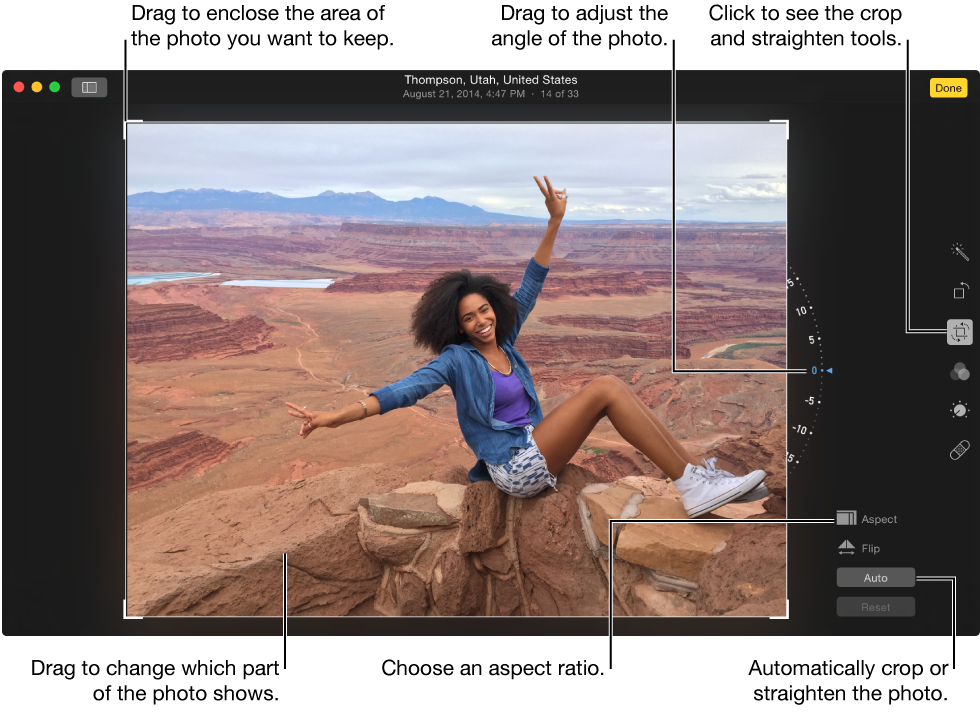Open the Adjust panel
The width and height of the screenshot is (980, 712).
(x=959, y=409)
